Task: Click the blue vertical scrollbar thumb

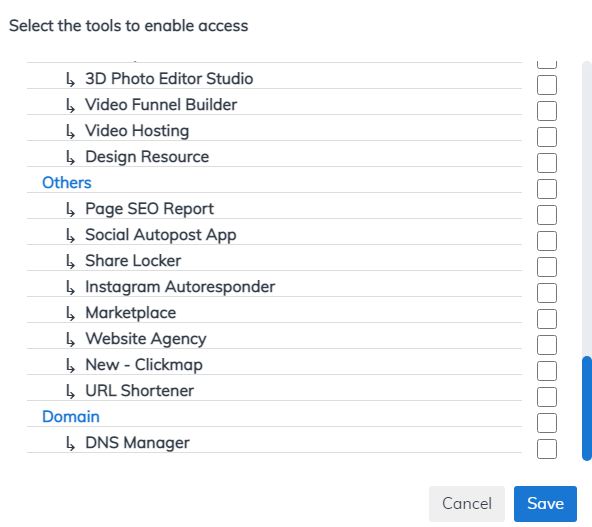Action: (x=587, y=408)
